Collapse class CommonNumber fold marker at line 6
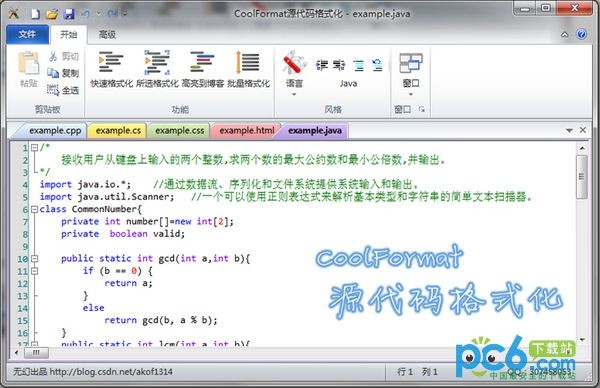600x388 pixels. click(34, 209)
